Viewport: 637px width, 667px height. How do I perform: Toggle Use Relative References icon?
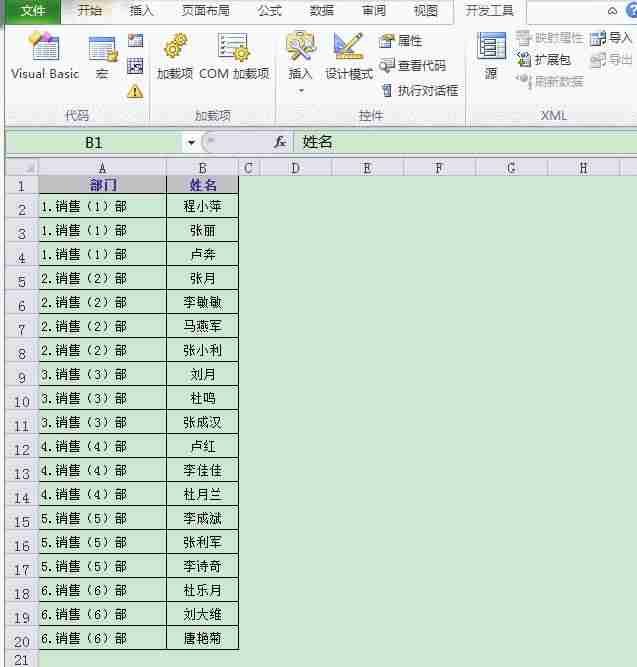pos(135,66)
